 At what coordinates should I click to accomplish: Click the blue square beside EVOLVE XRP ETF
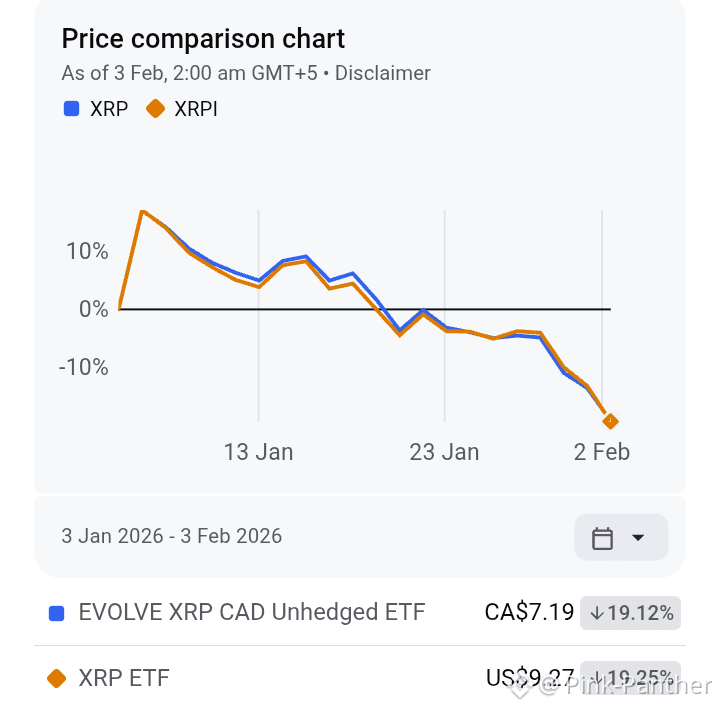(x=57, y=612)
